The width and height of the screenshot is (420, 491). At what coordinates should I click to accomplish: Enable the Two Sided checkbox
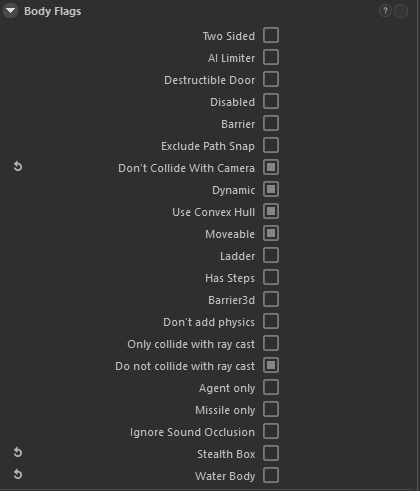click(x=271, y=35)
